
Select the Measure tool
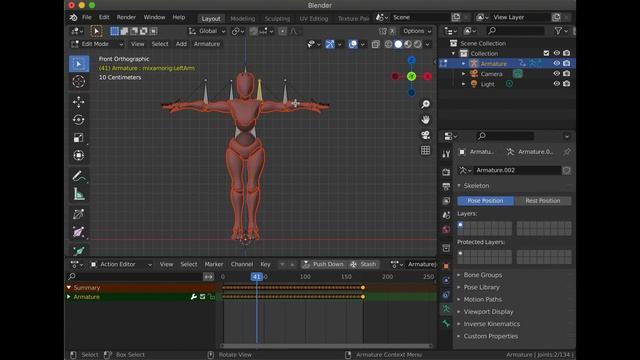[79, 194]
